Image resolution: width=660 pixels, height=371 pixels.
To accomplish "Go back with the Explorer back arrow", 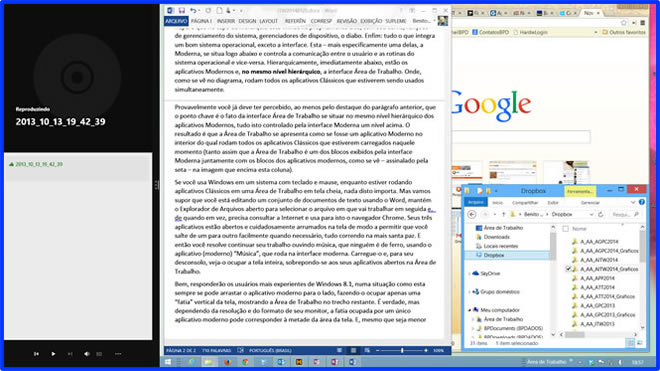I will click(472, 214).
